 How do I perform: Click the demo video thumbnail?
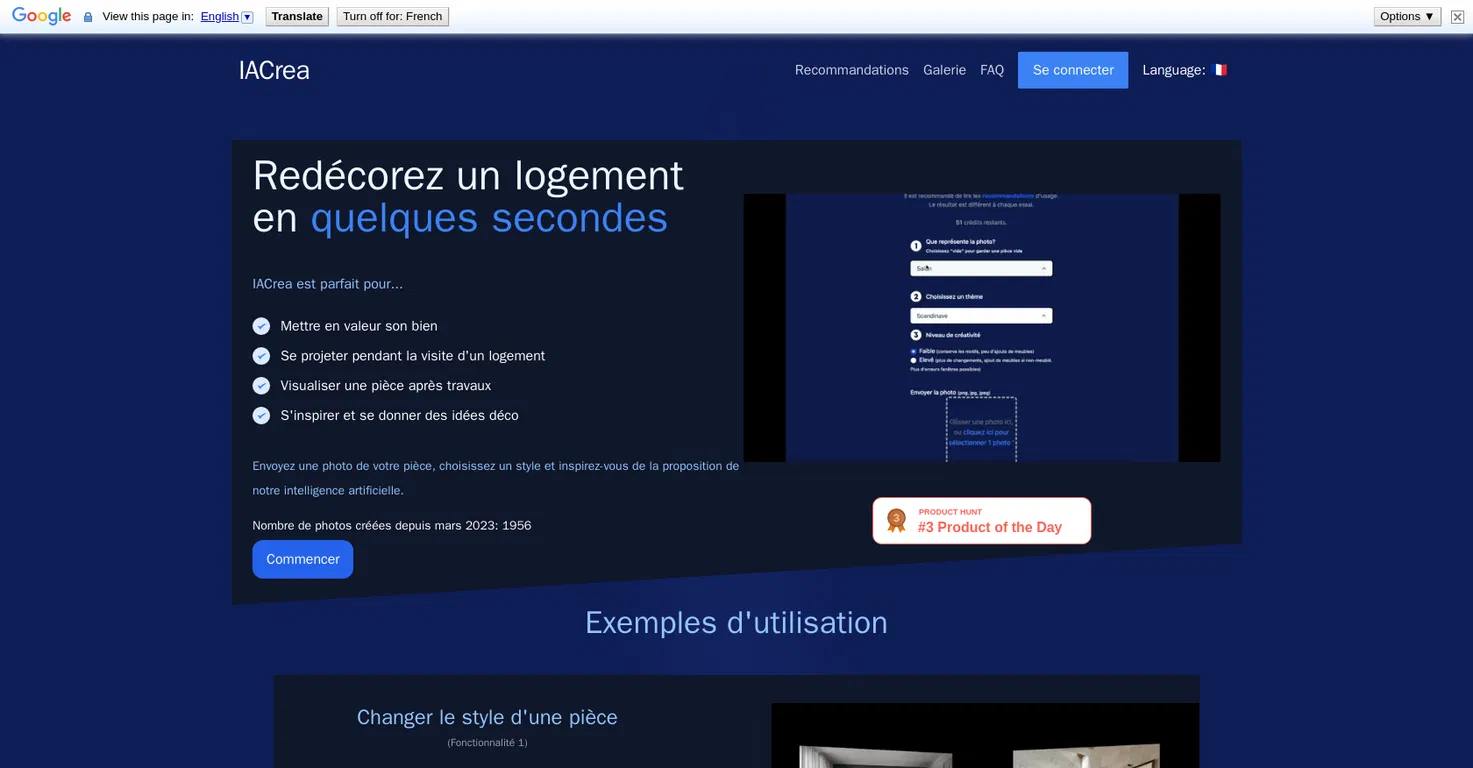[x=982, y=328]
